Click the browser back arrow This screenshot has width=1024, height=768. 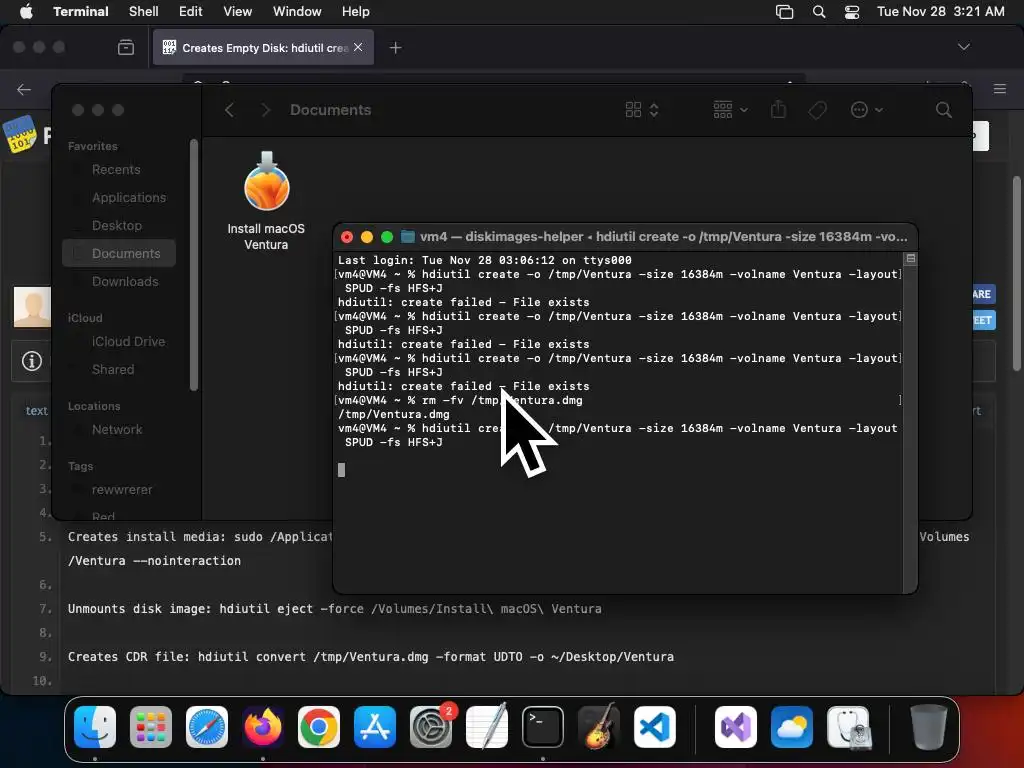(x=24, y=89)
